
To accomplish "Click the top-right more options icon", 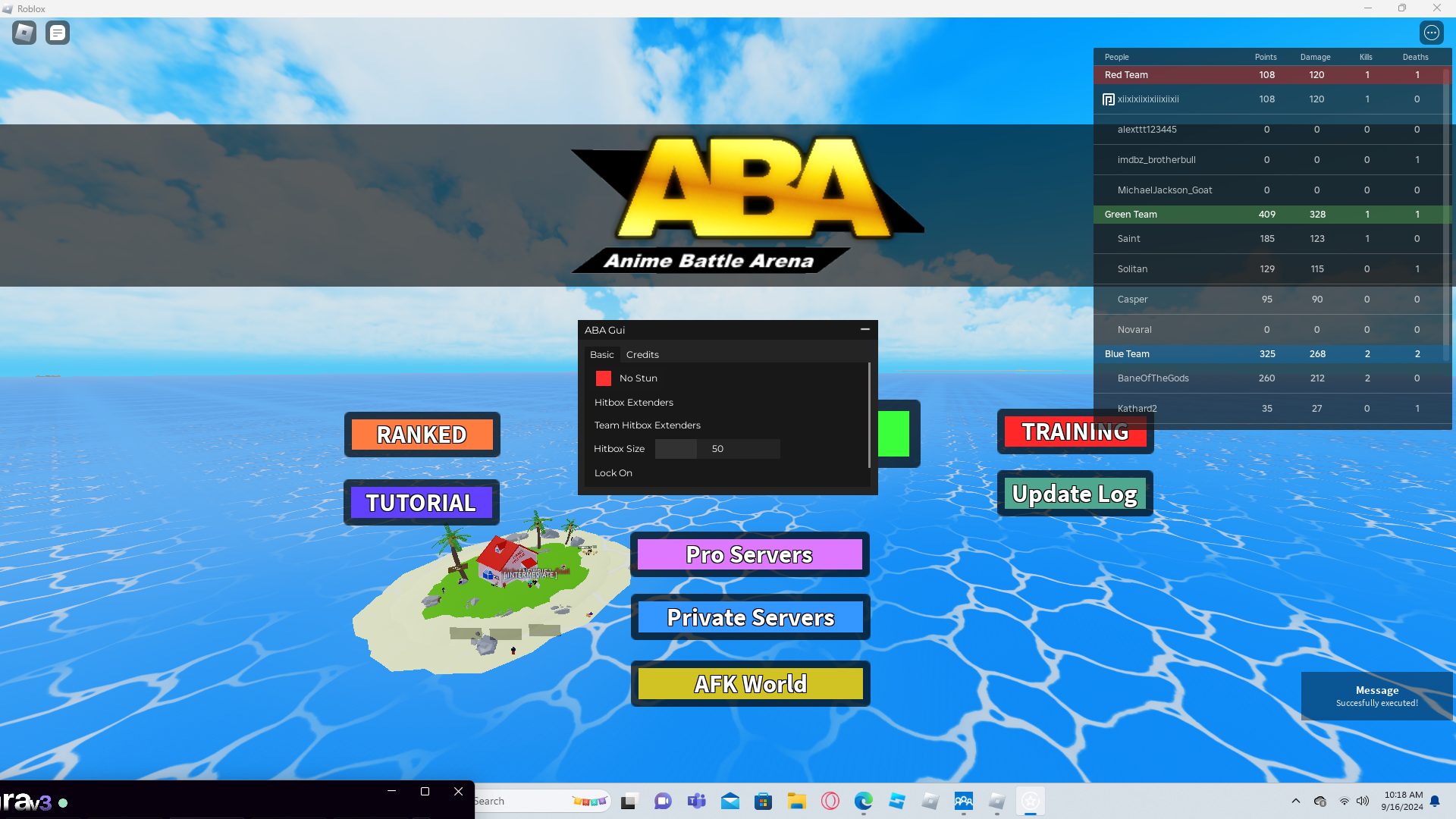I will pyautogui.click(x=1431, y=33).
